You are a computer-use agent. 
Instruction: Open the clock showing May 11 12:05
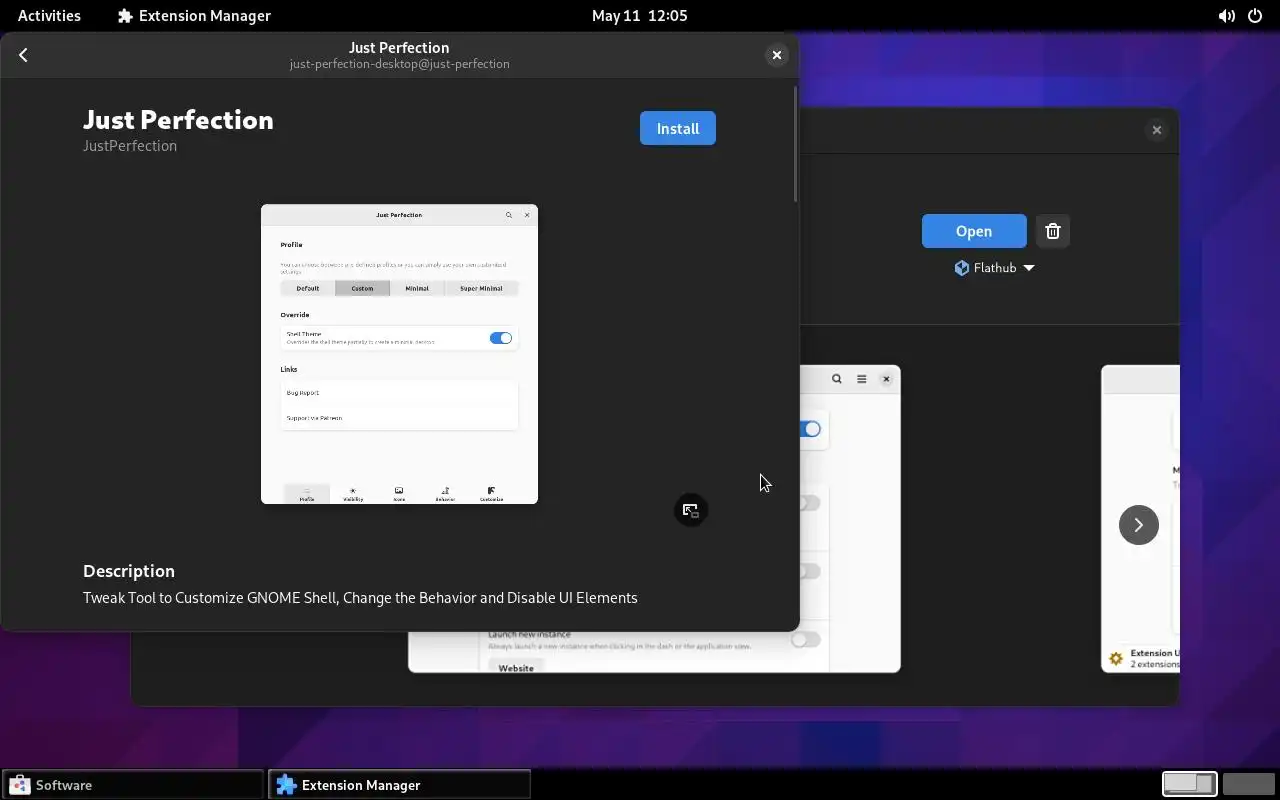point(640,15)
